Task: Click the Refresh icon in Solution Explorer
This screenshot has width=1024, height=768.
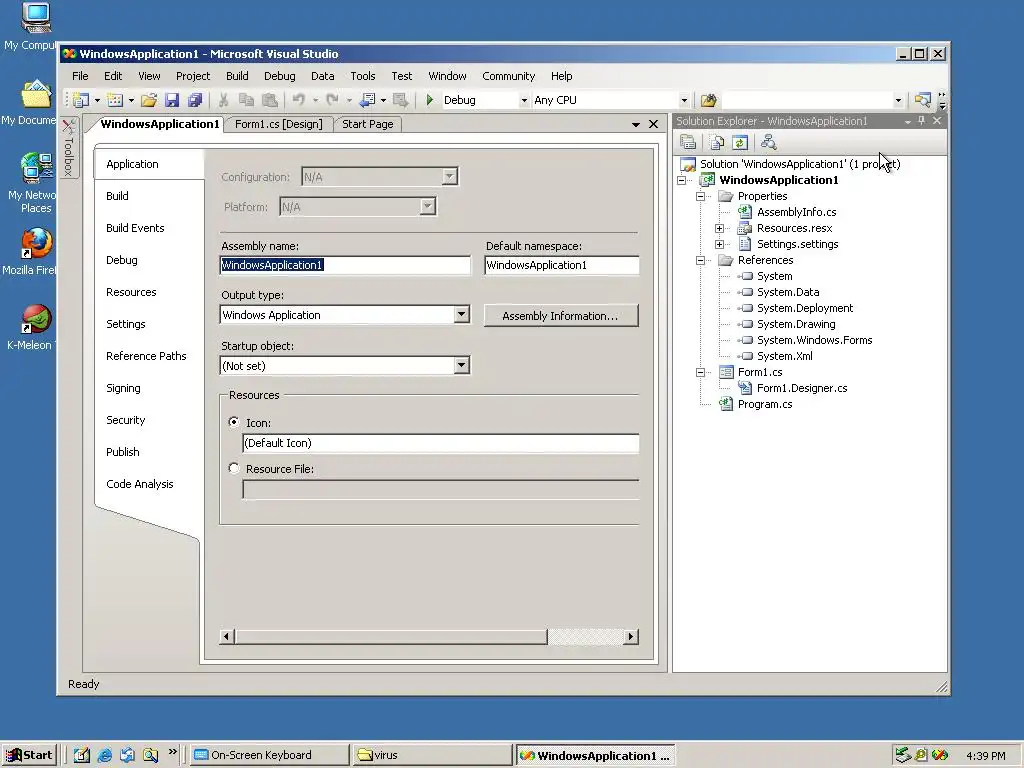Action: pyautogui.click(x=739, y=142)
